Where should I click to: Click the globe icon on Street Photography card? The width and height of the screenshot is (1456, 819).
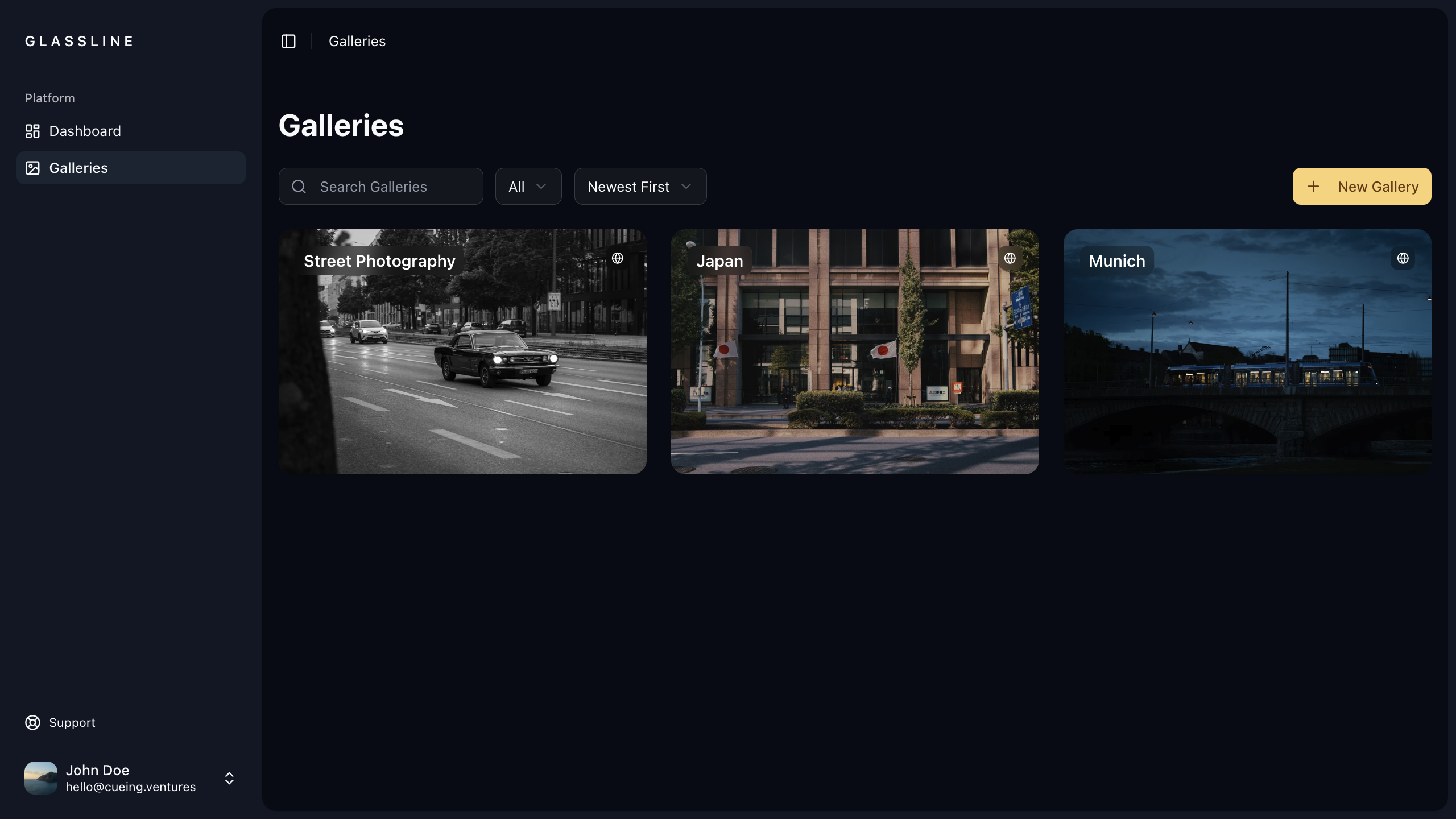618,258
